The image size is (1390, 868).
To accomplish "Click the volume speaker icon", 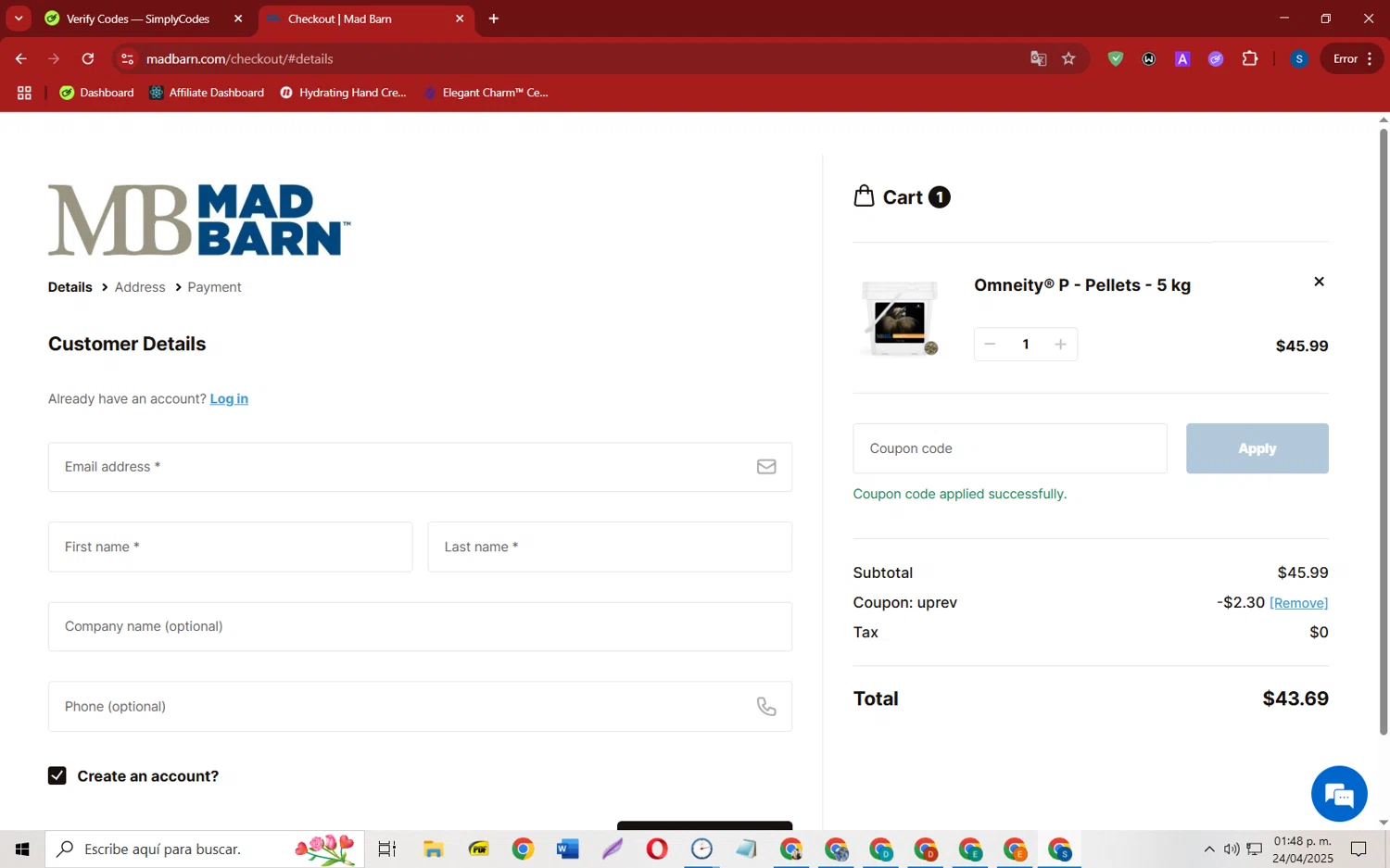I will tap(1231, 849).
